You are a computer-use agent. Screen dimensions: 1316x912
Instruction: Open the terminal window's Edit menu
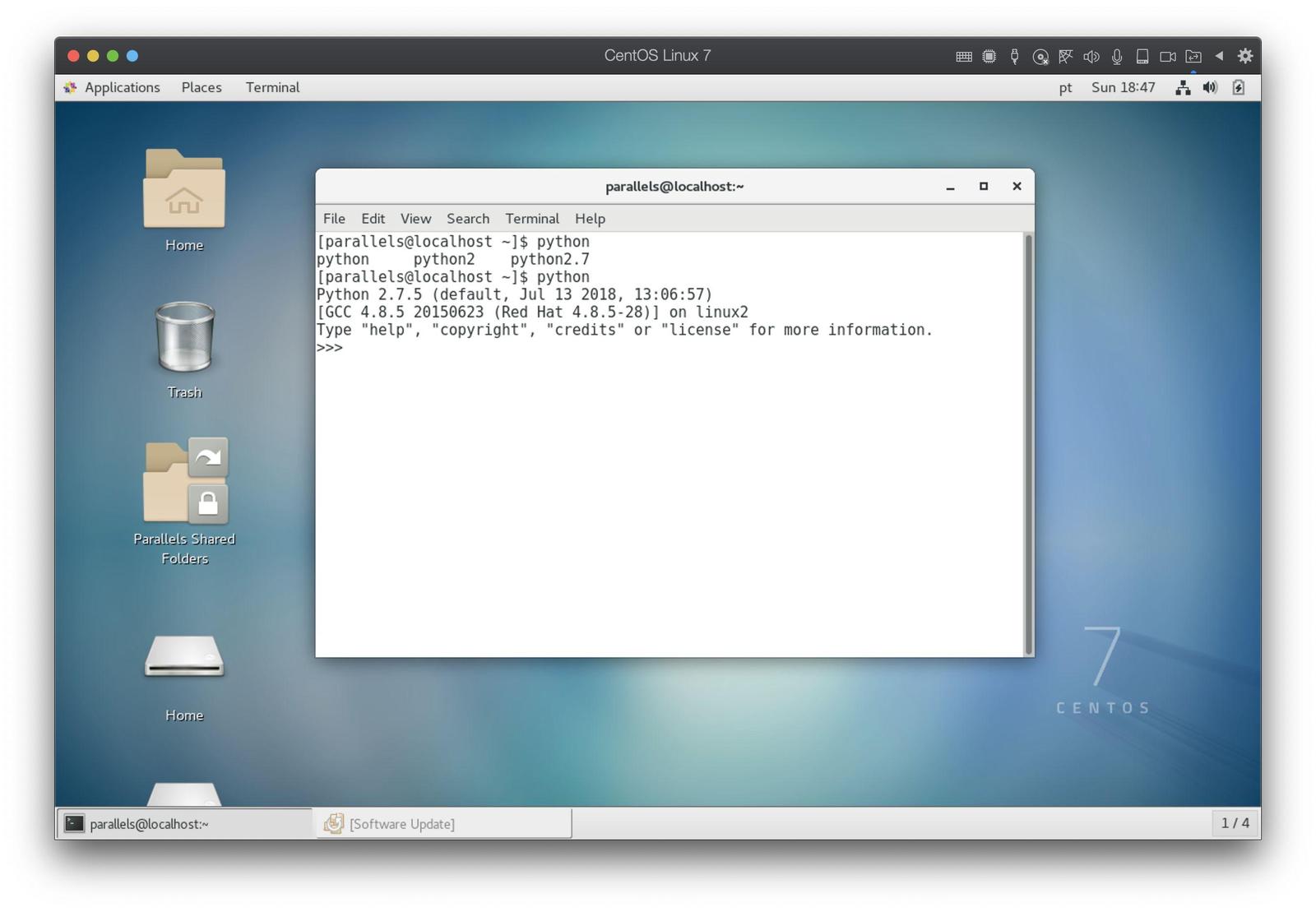(x=373, y=219)
